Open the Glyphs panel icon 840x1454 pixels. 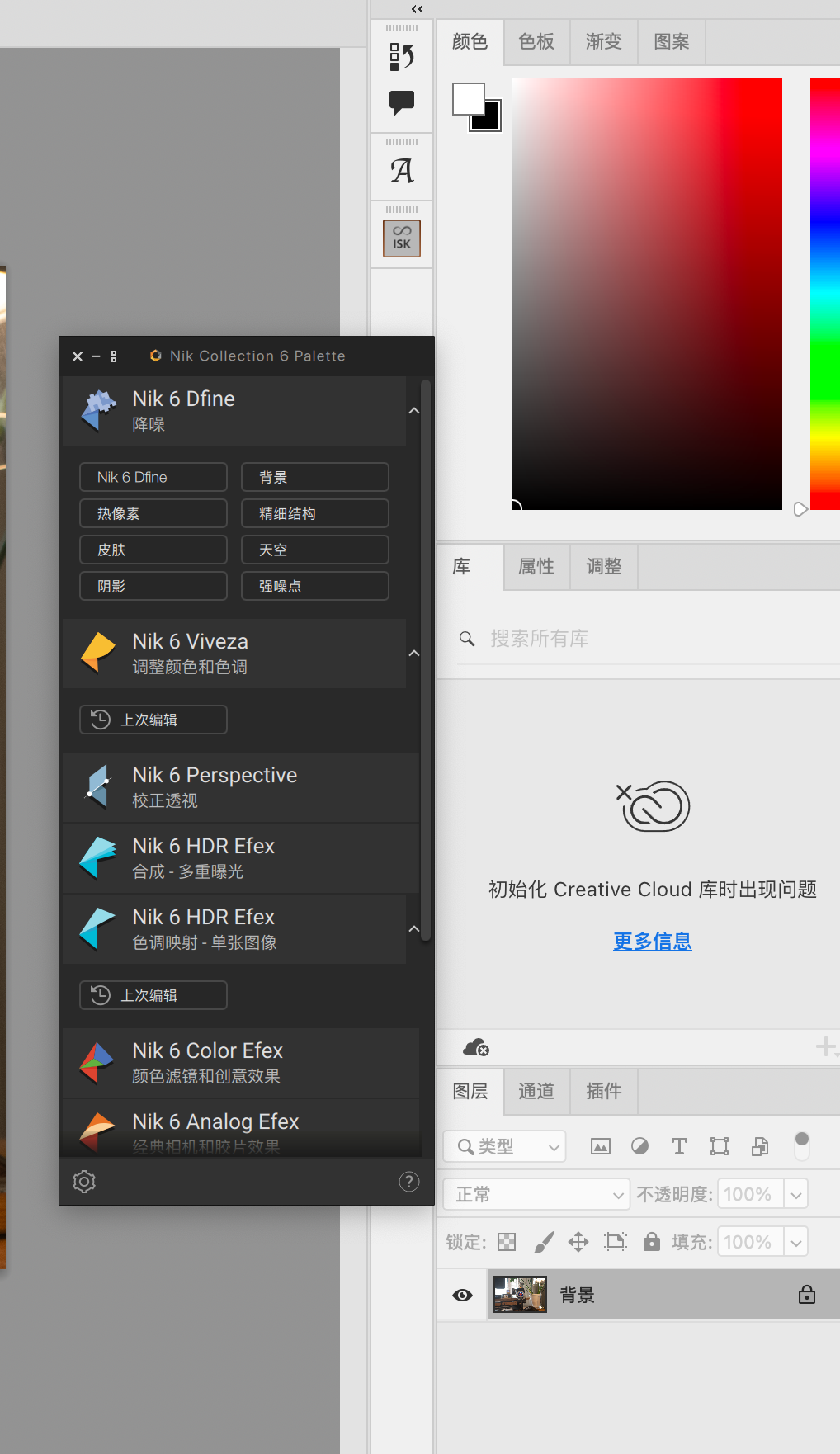click(402, 171)
